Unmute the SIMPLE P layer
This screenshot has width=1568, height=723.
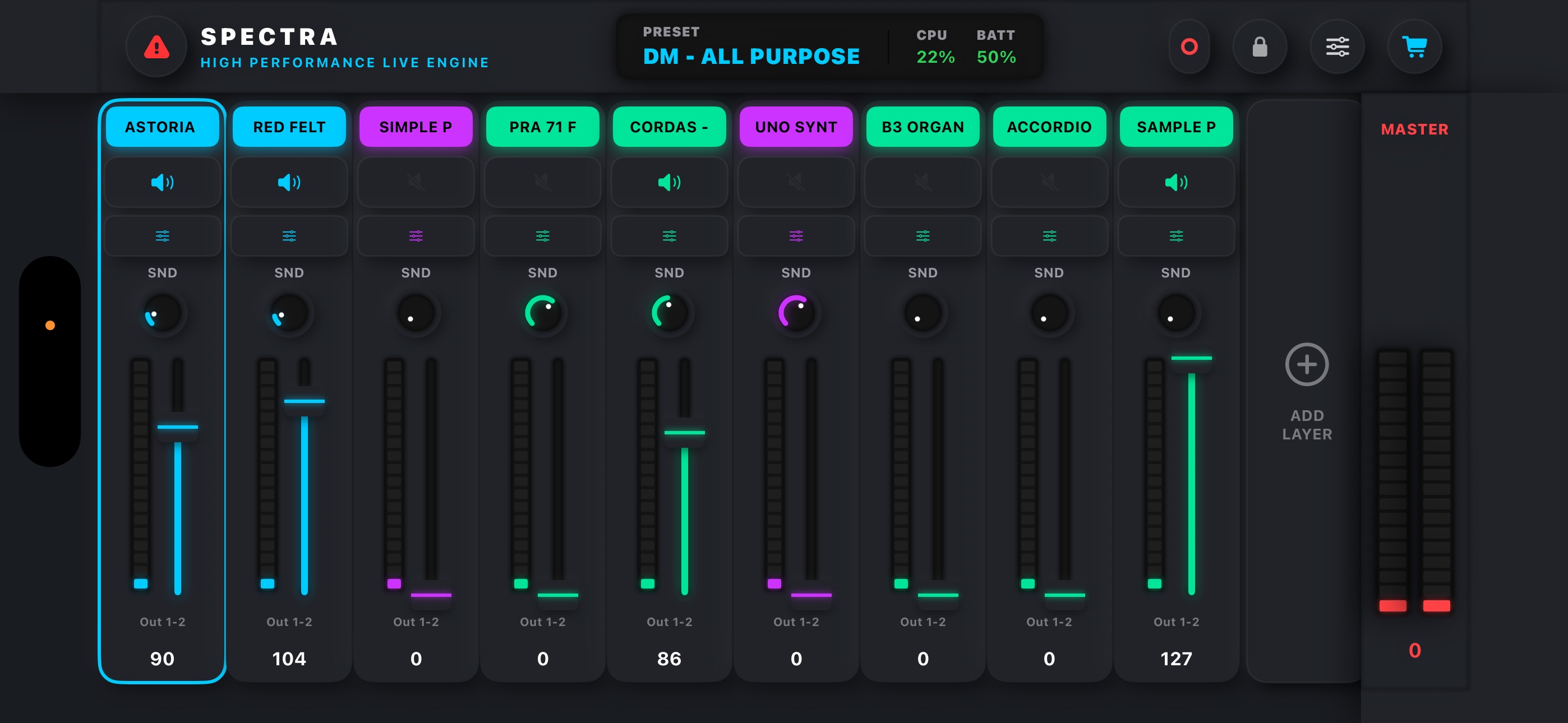point(416,182)
